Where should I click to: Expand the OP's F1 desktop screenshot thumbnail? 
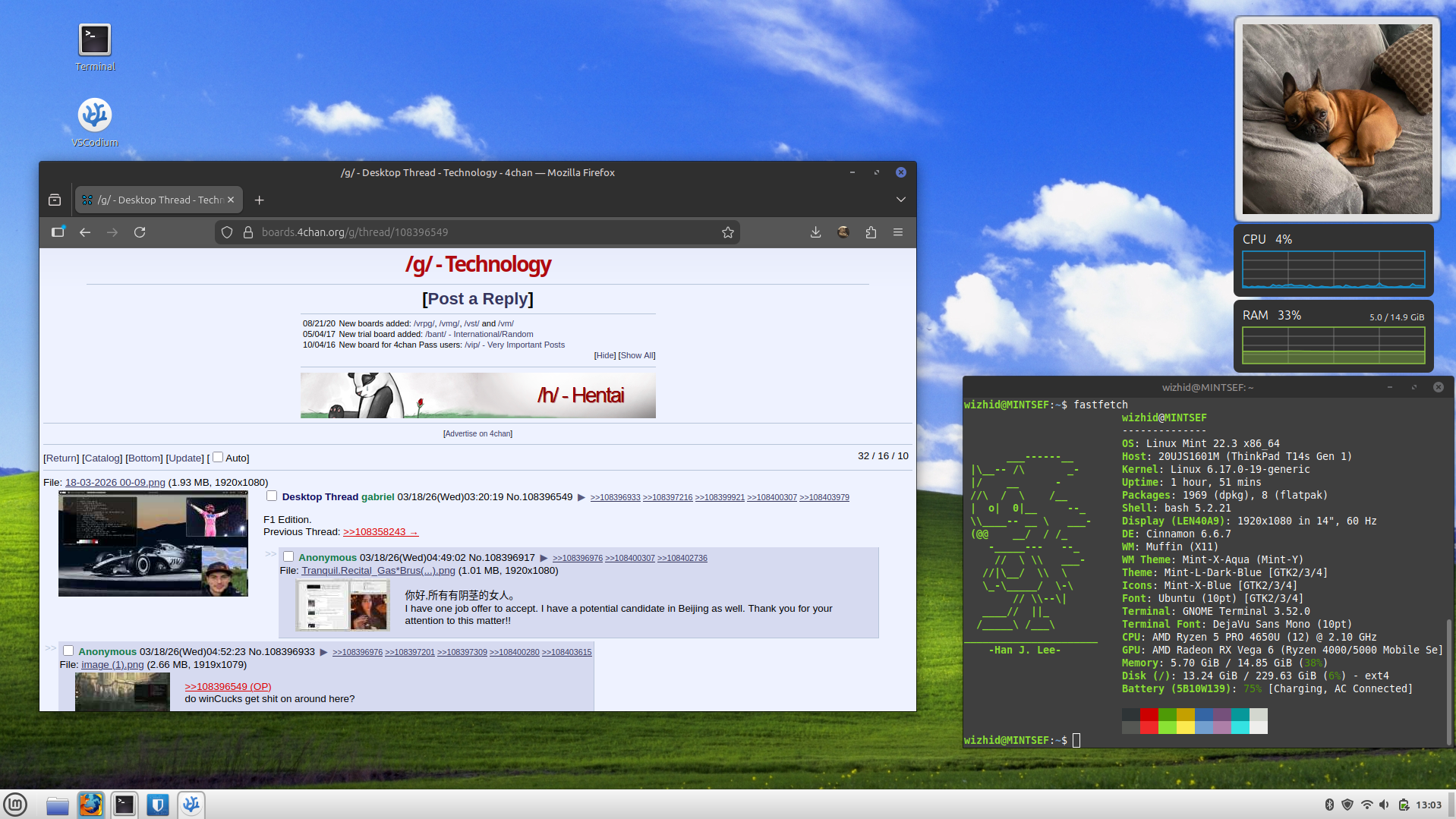point(153,543)
